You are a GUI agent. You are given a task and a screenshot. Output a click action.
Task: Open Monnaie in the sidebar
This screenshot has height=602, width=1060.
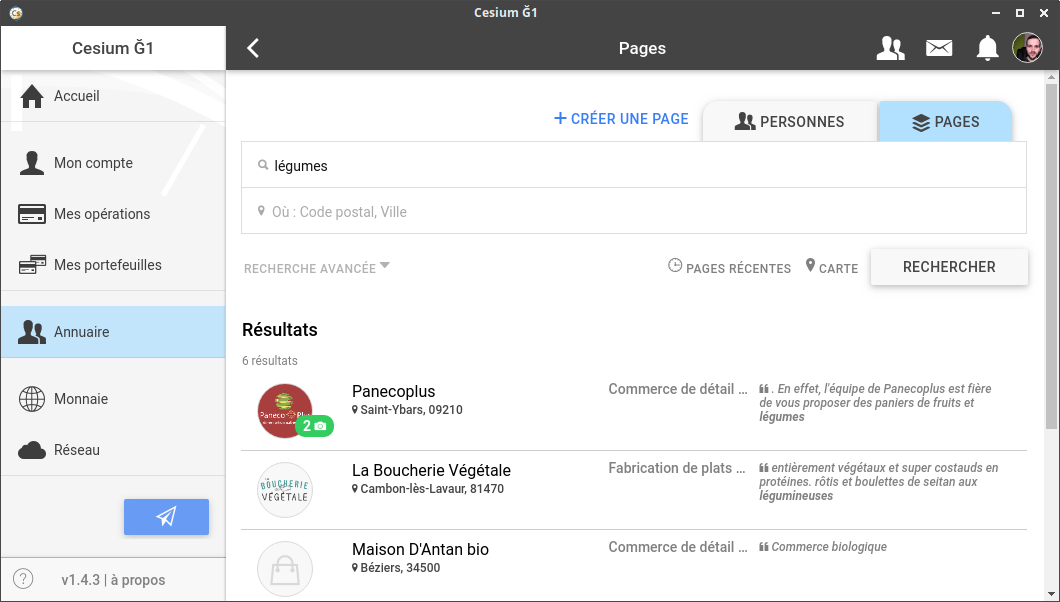pos(113,399)
